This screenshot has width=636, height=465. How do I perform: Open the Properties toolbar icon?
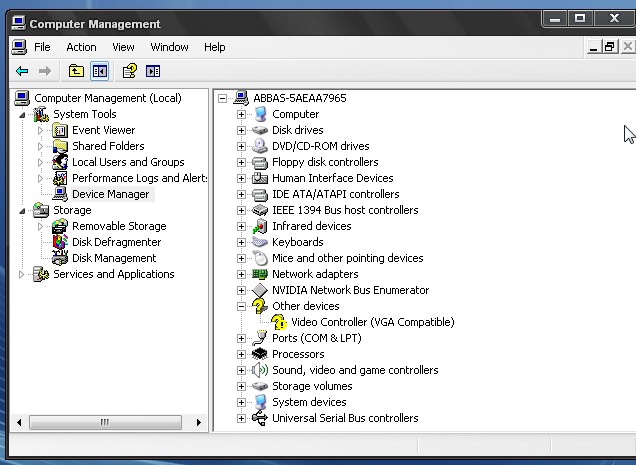pyautogui.click(x=130, y=71)
